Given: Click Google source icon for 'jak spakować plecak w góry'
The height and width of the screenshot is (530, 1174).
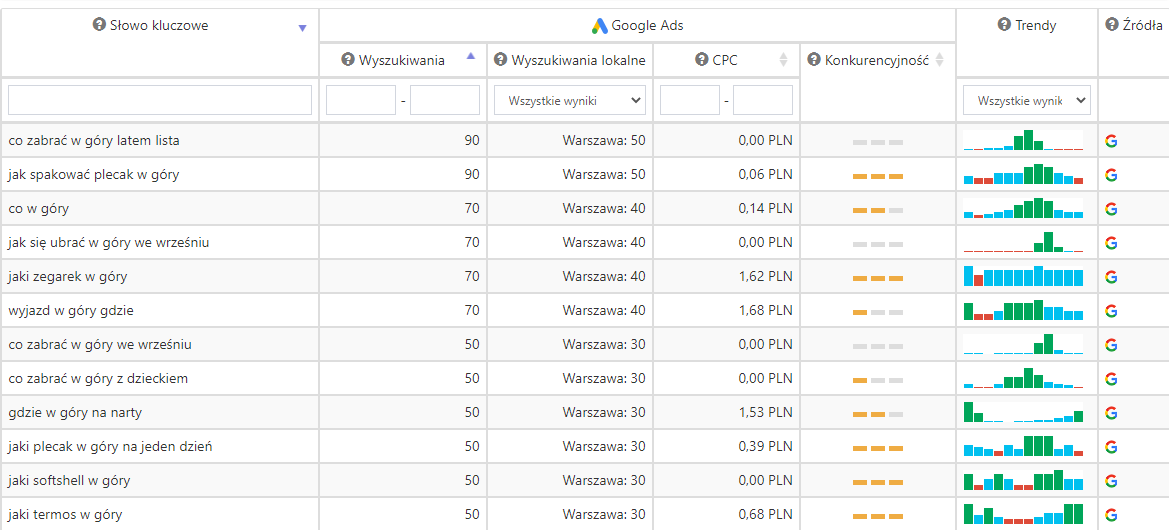Looking at the screenshot, I should 1111,175.
